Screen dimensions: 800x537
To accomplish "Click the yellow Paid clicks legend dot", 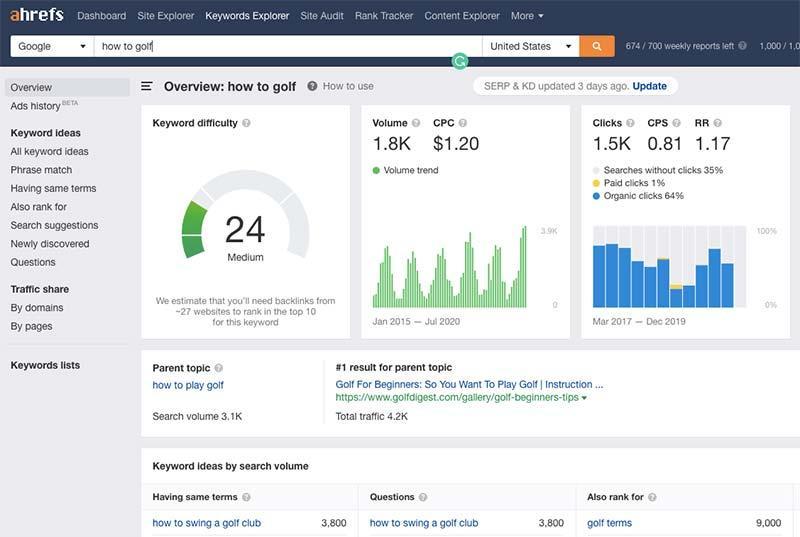I will [596, 183].
